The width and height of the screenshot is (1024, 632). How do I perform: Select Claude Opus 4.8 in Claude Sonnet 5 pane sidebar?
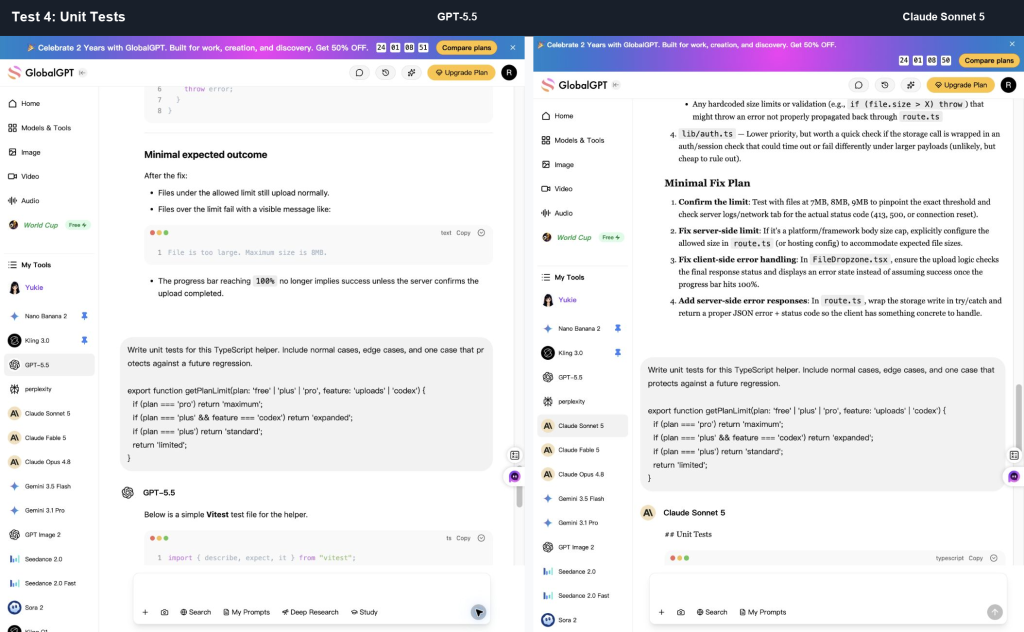click(581, 474)
